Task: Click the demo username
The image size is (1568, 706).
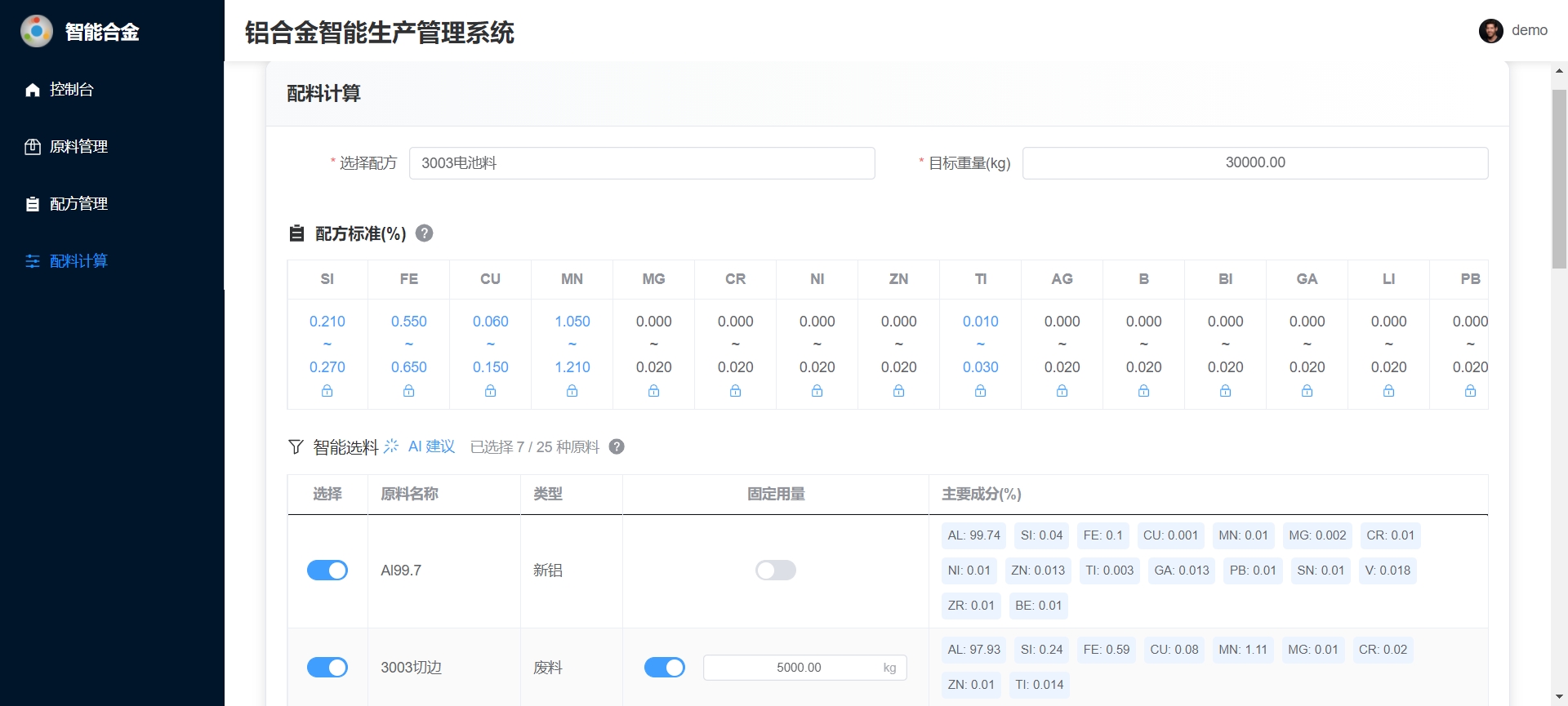Action: click(1529, 31)
